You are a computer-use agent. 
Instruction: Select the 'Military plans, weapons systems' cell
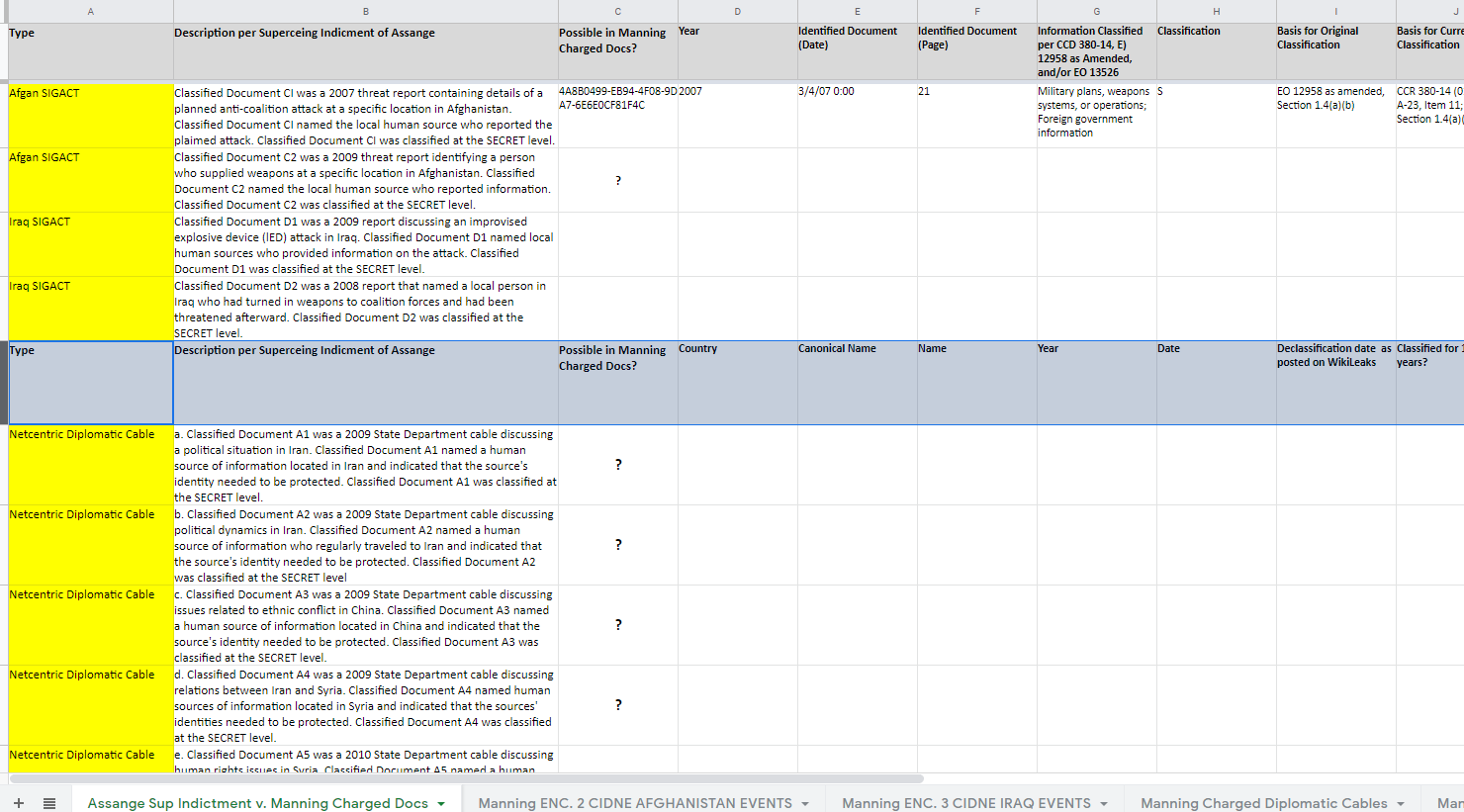[x=1097, y=116]
